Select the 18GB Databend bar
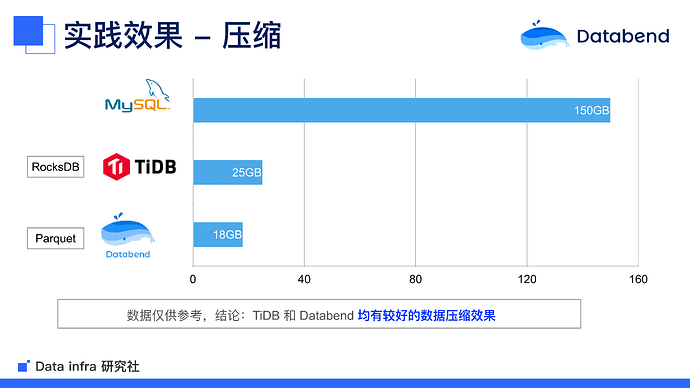 point(218,234)
